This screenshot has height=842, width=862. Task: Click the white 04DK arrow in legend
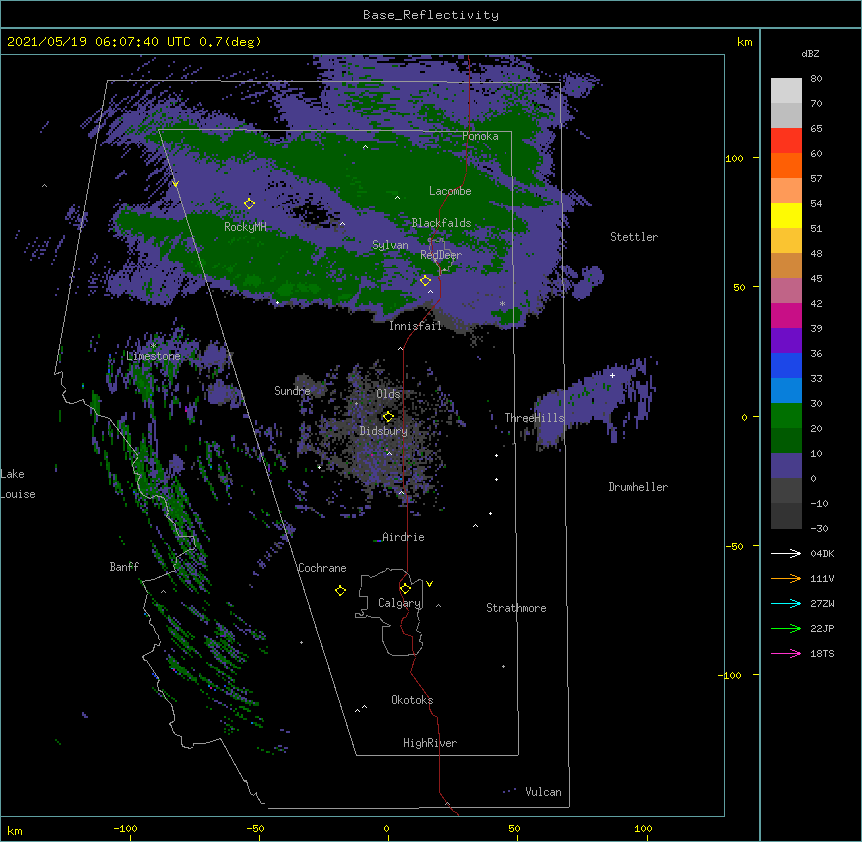pos(786,553)
